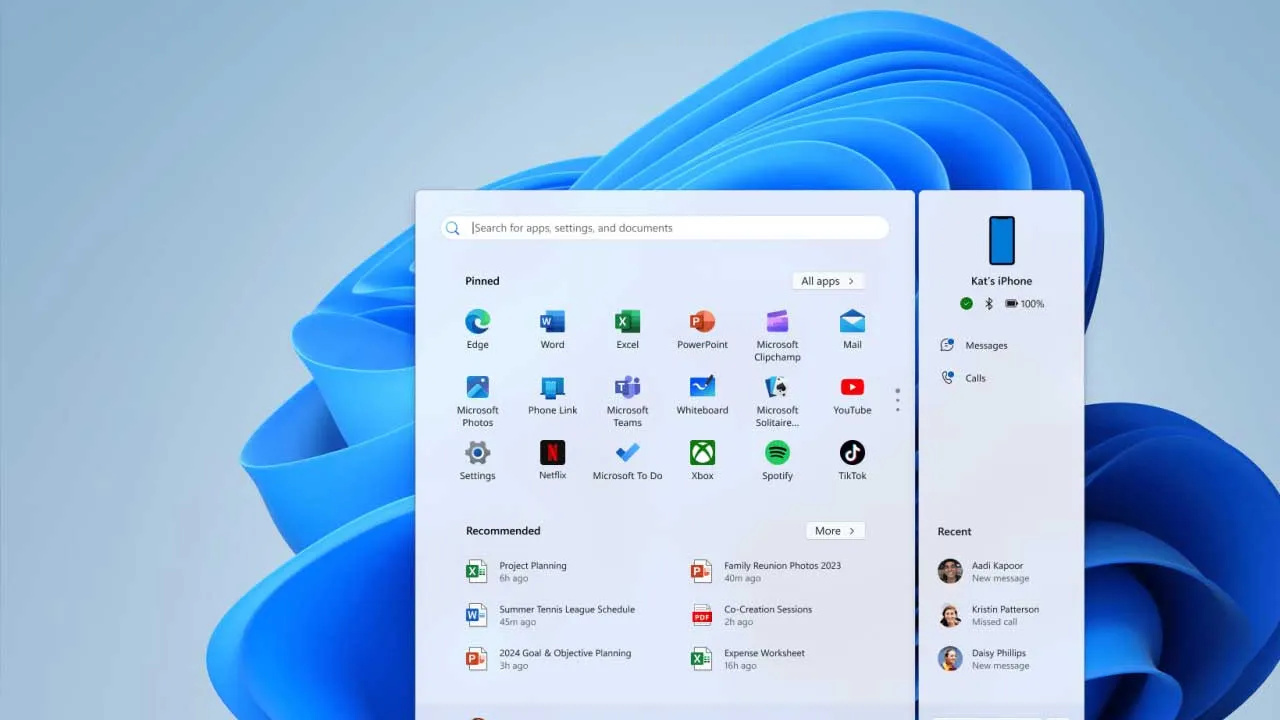Open the Phone Link app
Image resolution: width=1280 pixels, height=720 pixels.
552,395
